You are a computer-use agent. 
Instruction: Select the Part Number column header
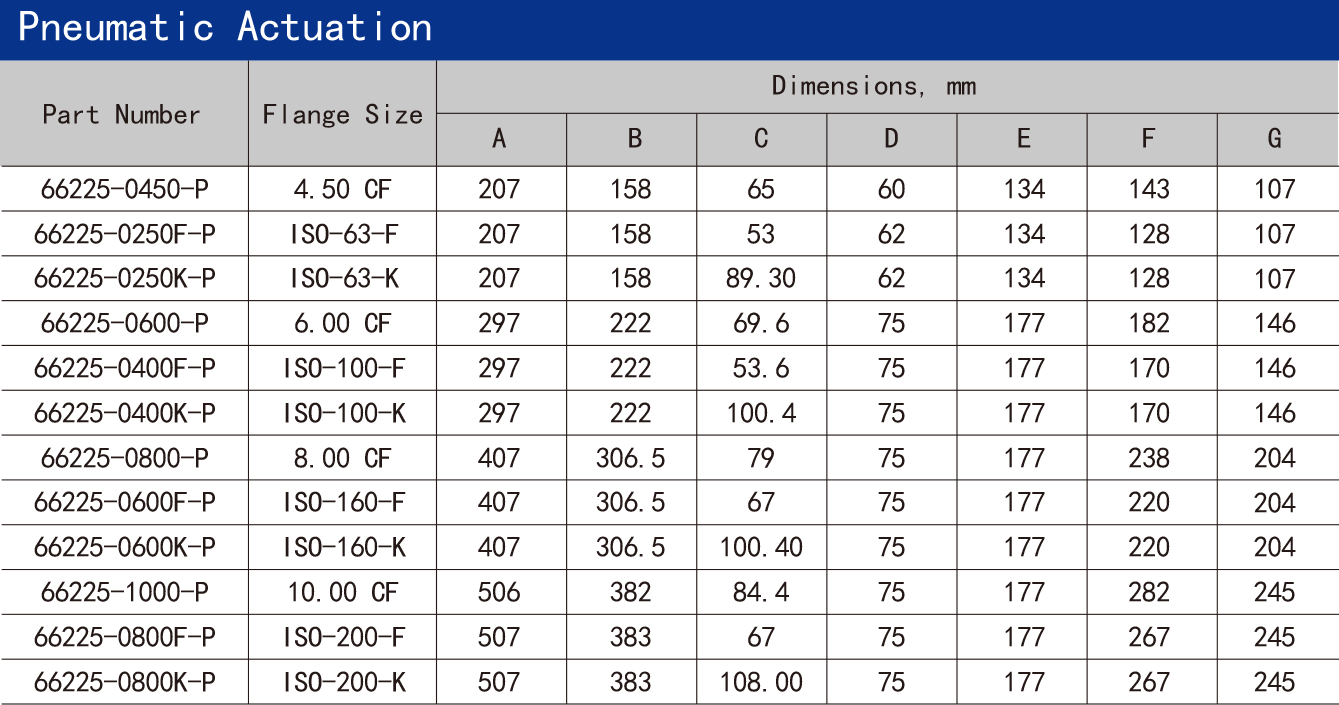click(122, 114)
